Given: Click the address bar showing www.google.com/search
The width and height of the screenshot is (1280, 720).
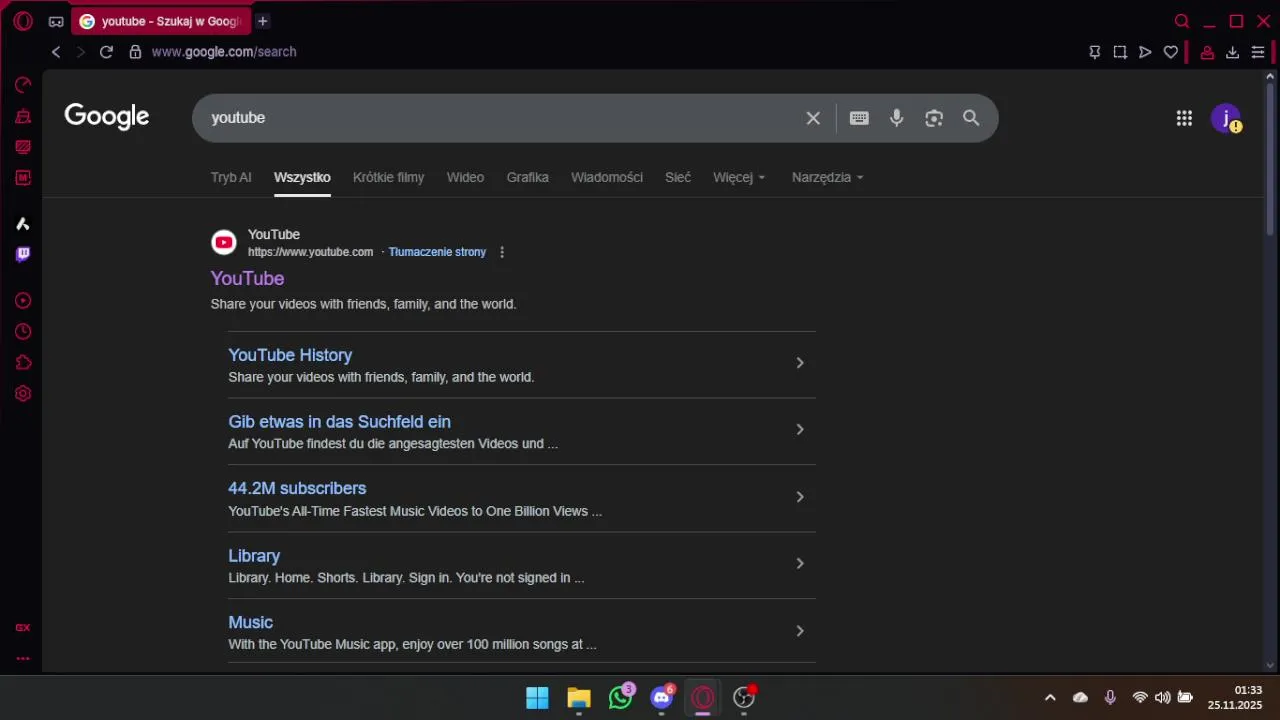Looking at the screenshot, I should tap(224, 52).
